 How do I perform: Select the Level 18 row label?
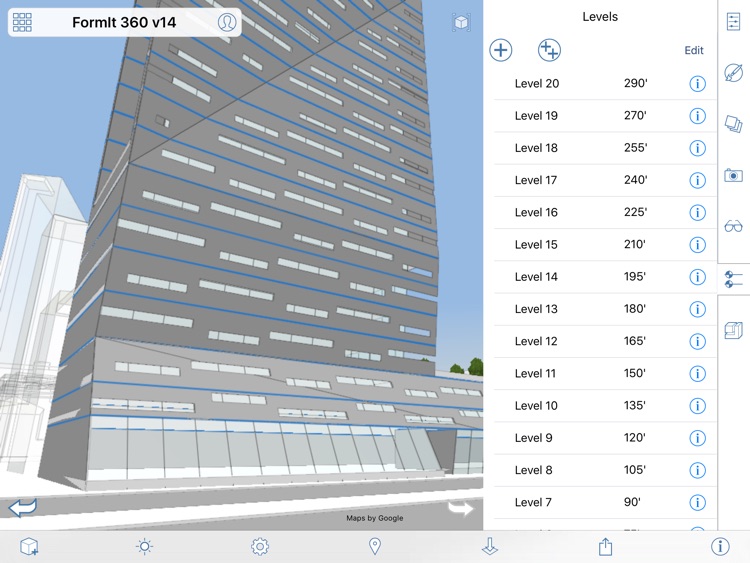[x=536, y=148]
